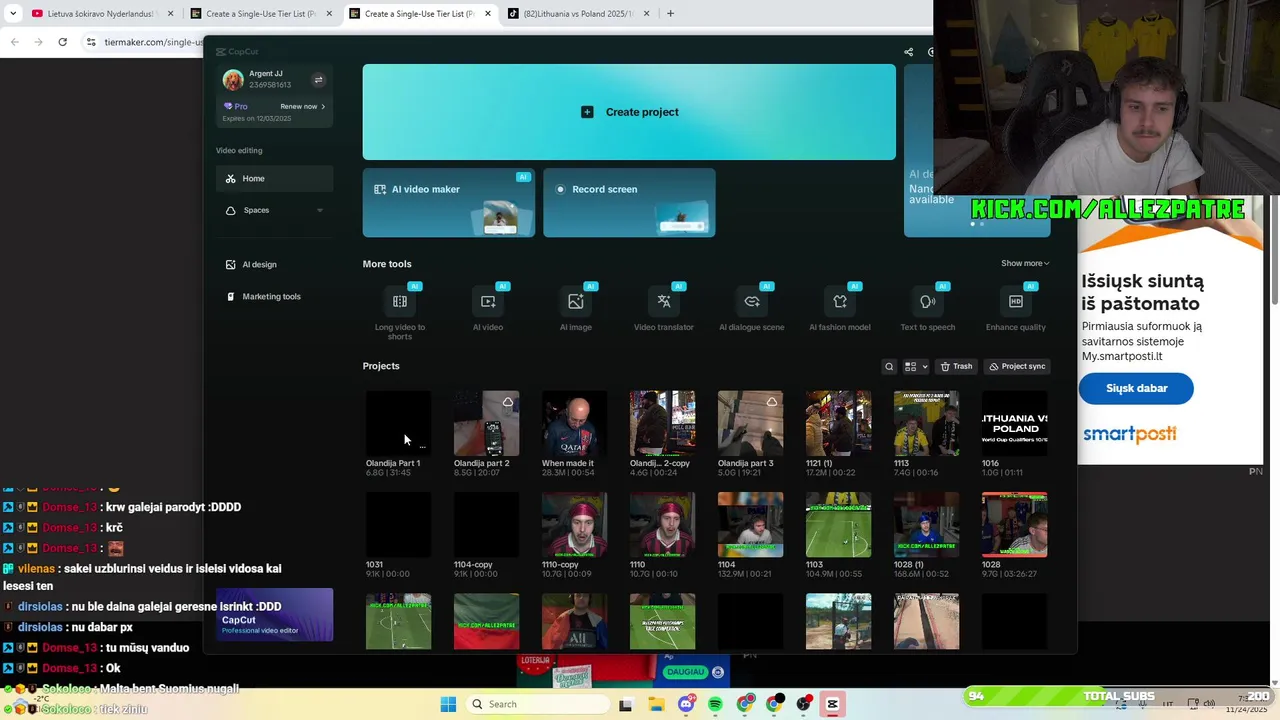This screenshot has height=720, width=1280.
Task: Open the Video translator tool
Action: (x=664, y=308)
